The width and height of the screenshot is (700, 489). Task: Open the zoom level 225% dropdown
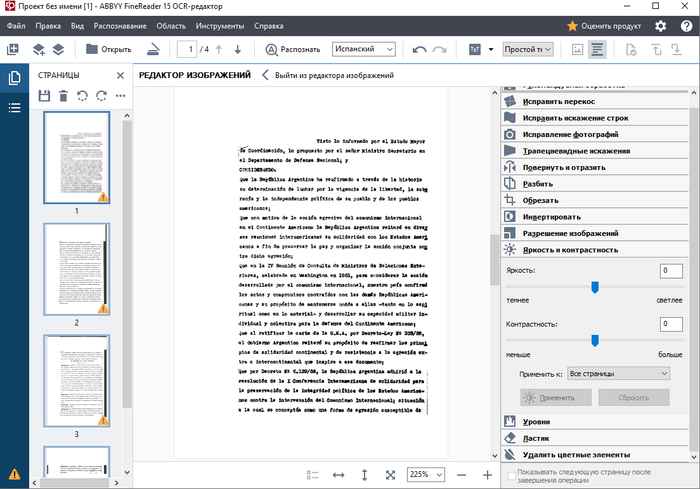click(424, 474)
